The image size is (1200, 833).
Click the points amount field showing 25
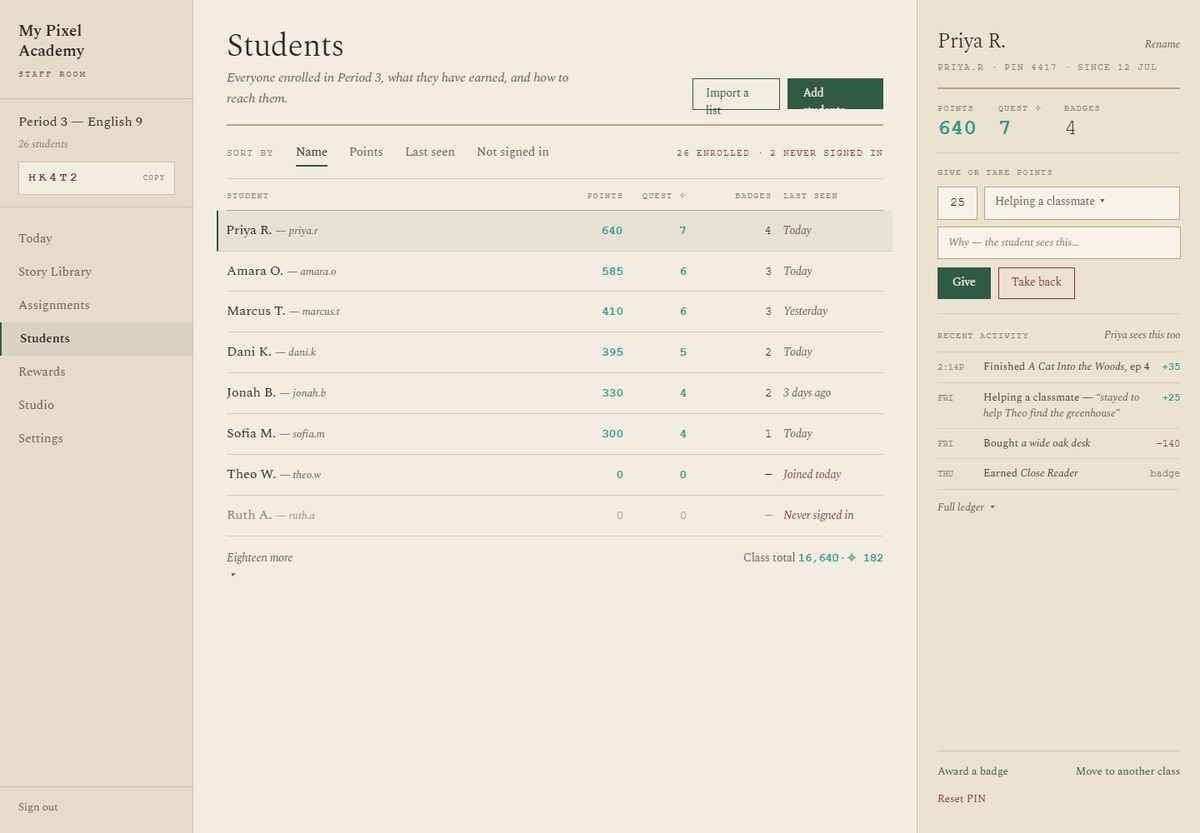click(x=957, y=203)
